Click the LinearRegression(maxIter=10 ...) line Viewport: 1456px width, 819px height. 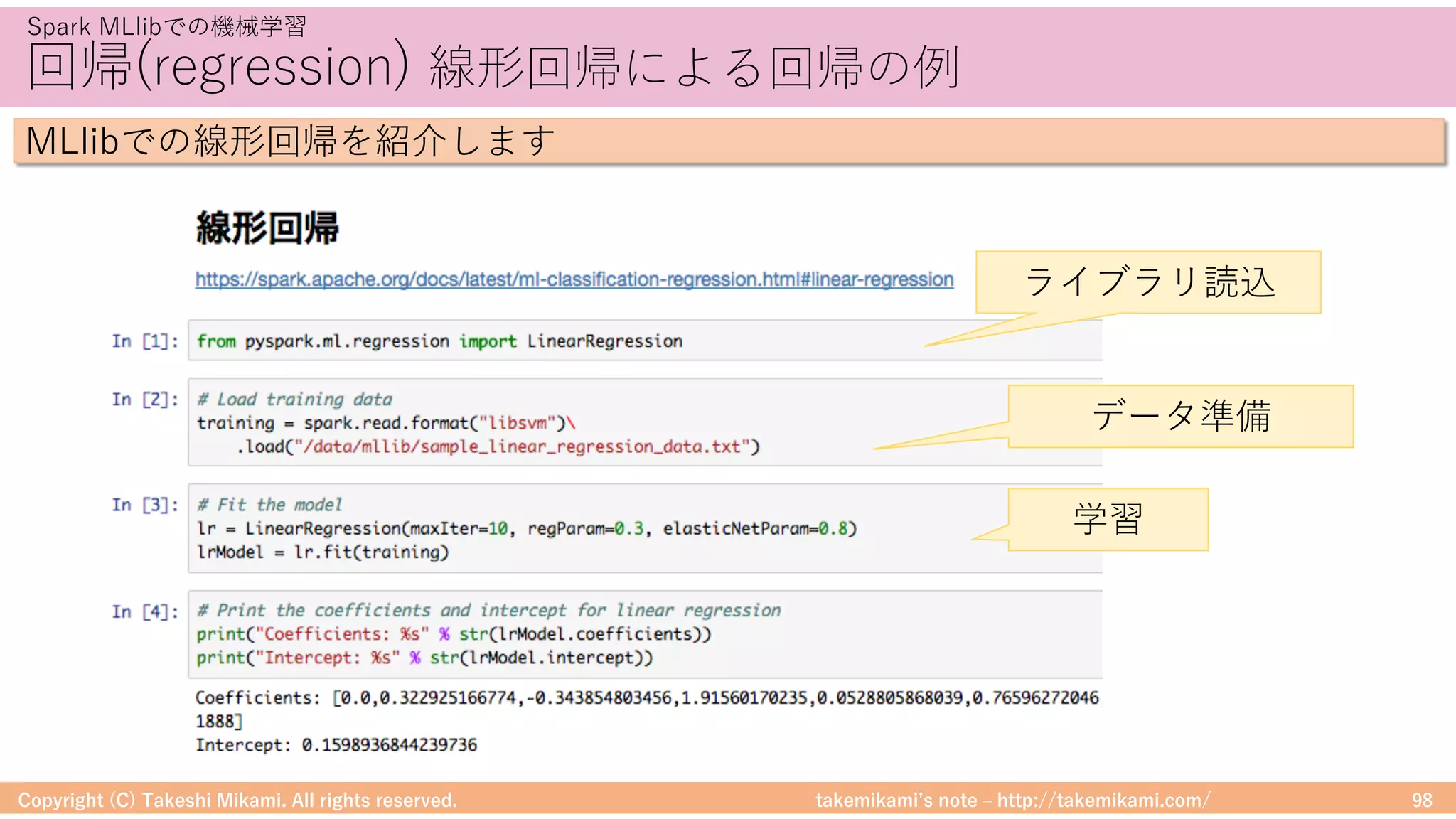527,528
